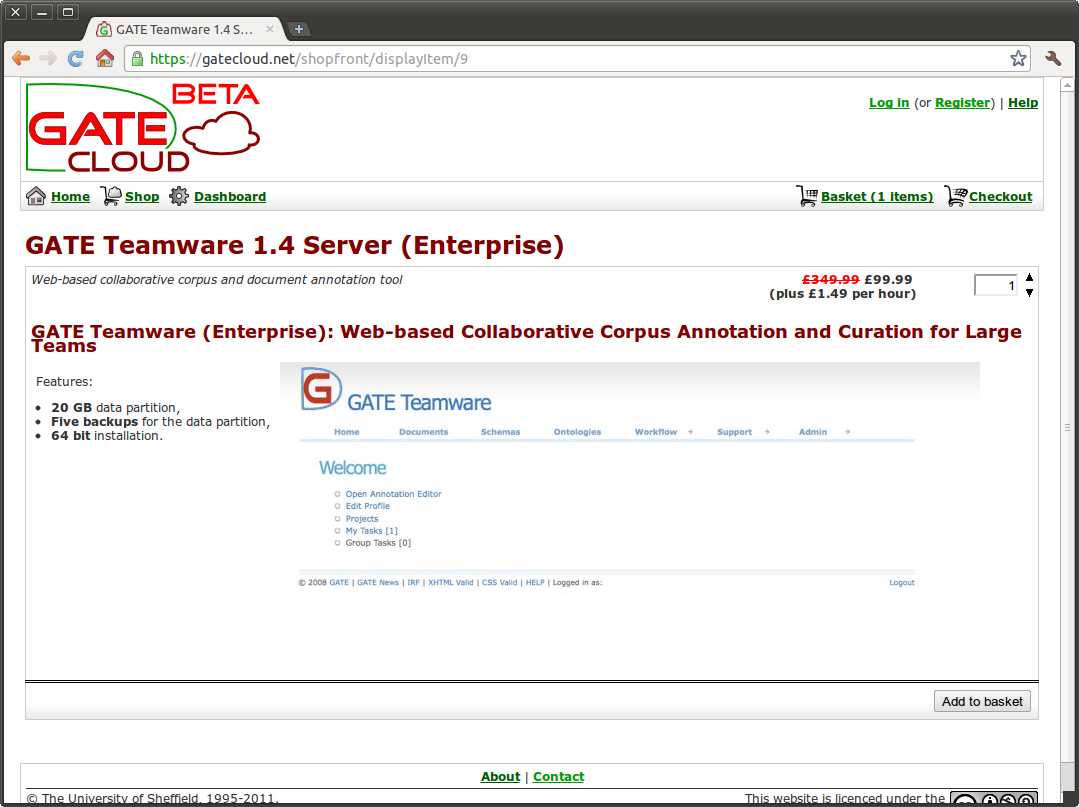Increase quantity with the up arrow
Screen dimensions: 1079x807
pos(1029,277)
